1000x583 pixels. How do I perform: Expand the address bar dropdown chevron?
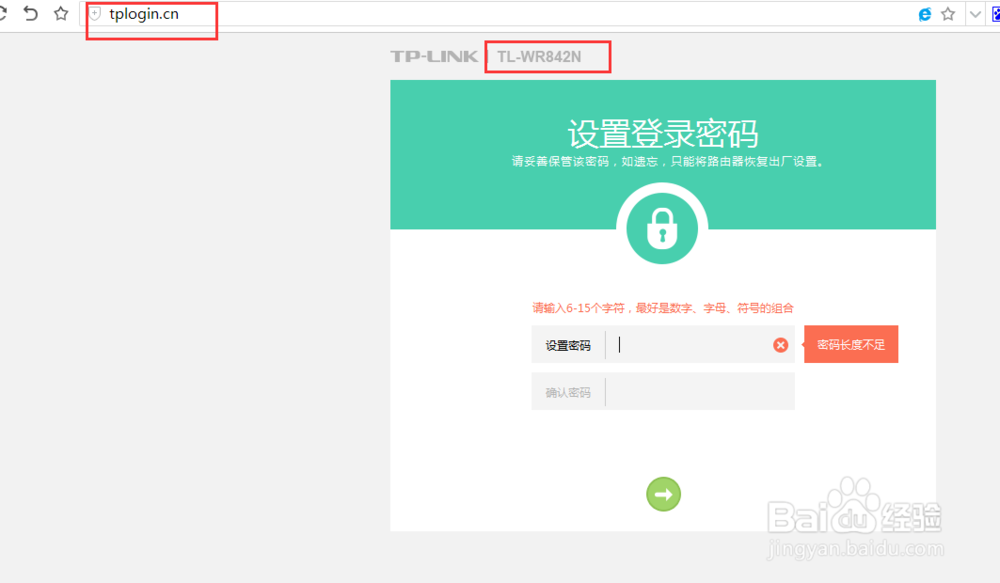(975, 14)
